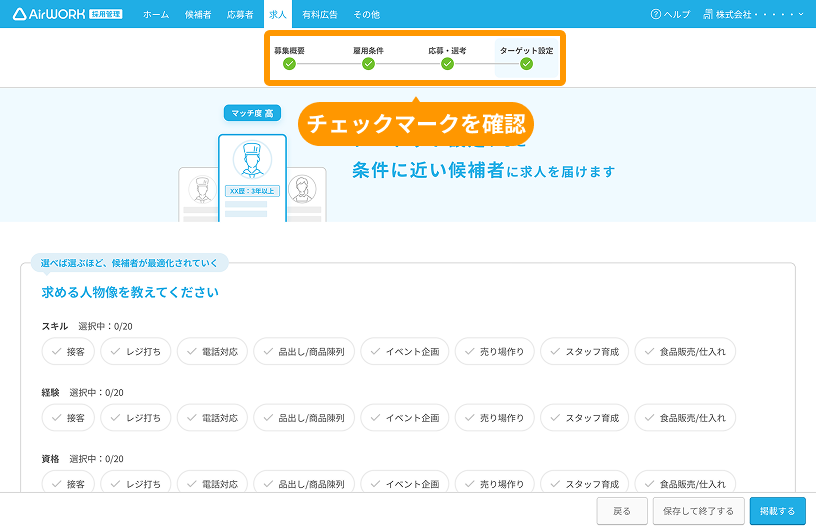Viewport: 816px width, 531px height.
Task: Select the 求人 tab
Action: click(278, 14)
